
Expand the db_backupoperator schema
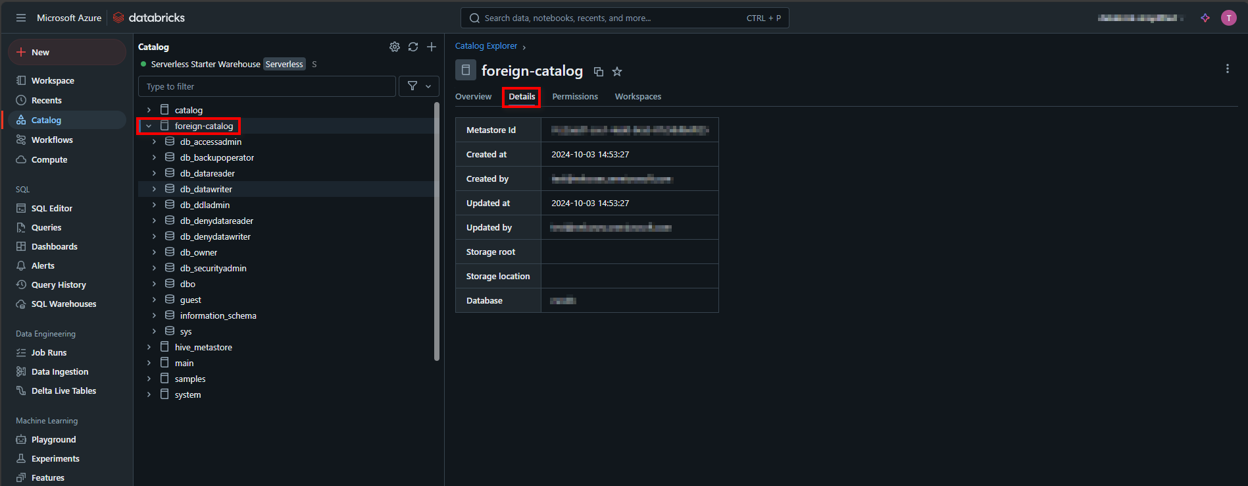(x=154, y=158)
